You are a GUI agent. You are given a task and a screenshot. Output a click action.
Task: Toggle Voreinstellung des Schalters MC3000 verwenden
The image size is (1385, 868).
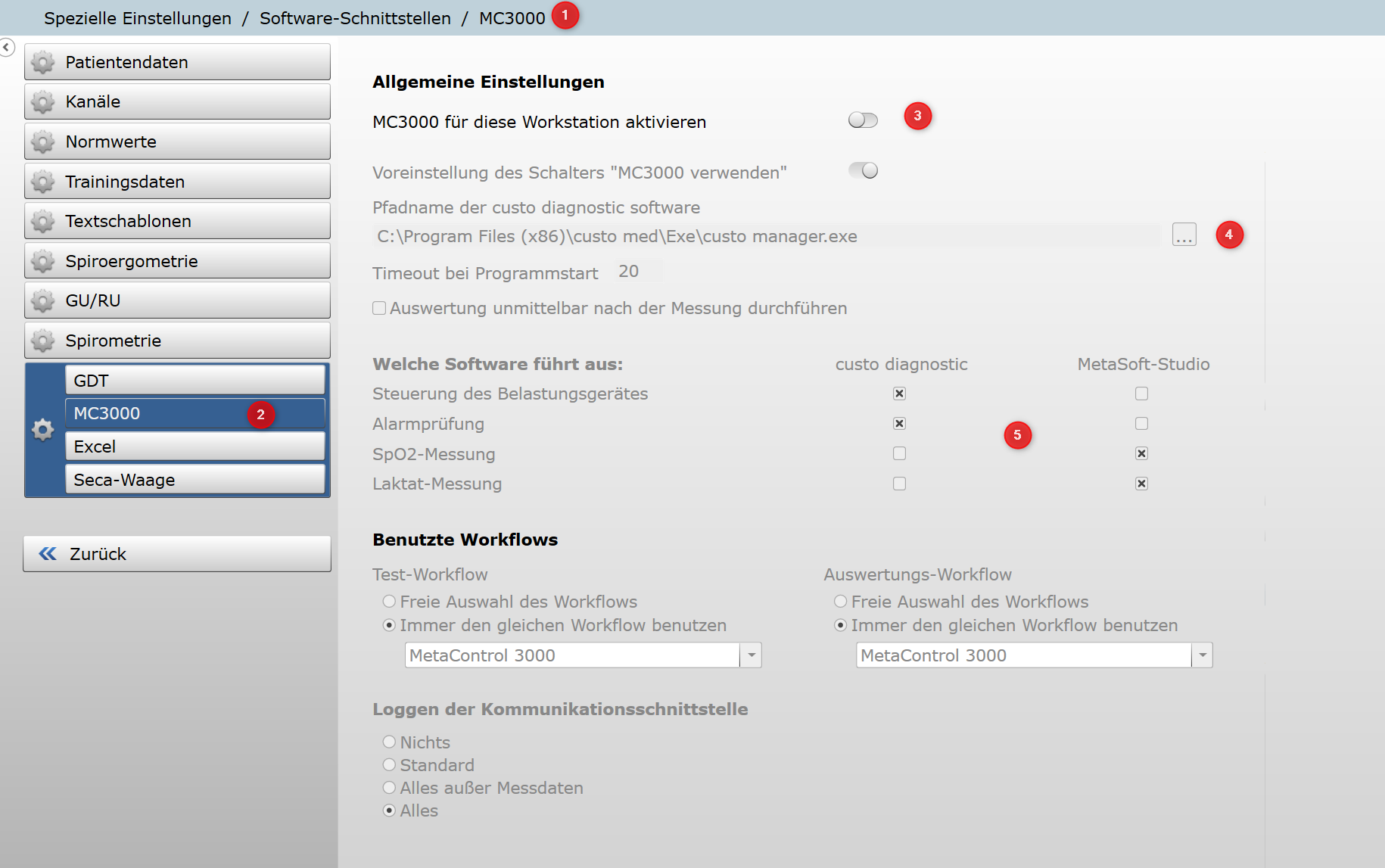tap(863, 171)
